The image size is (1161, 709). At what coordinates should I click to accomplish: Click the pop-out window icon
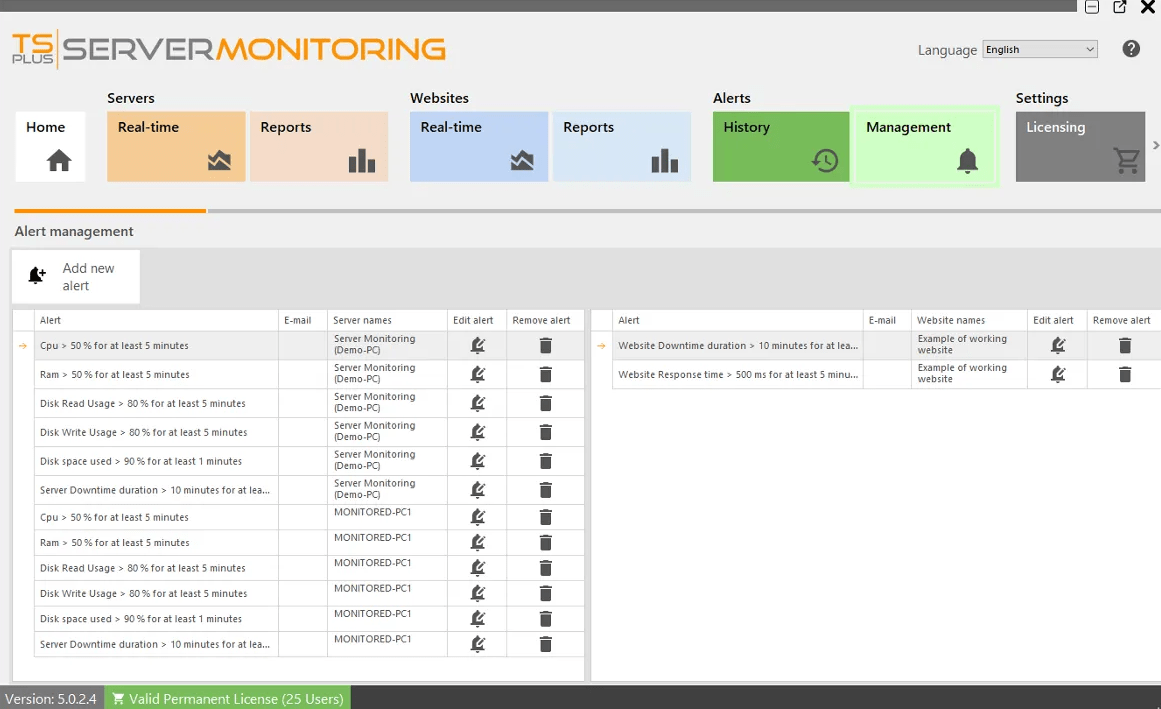pos(1120,7)
